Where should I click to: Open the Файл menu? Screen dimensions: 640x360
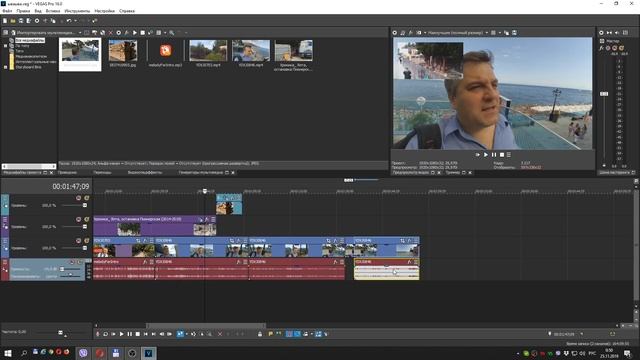coord(7,11)
